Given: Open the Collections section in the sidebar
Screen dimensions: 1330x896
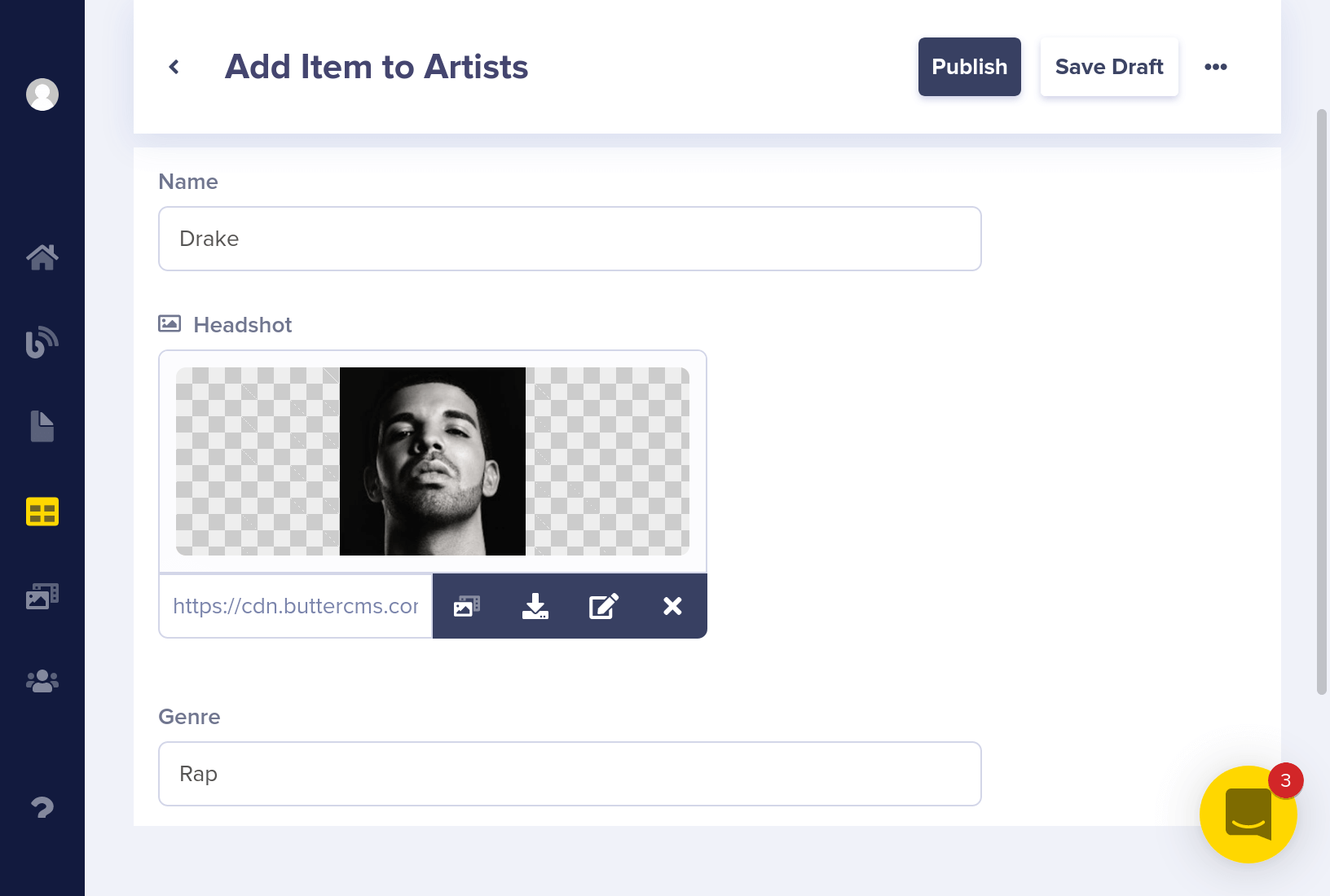Looking at the screenshot, I should [x=42, y=512].
